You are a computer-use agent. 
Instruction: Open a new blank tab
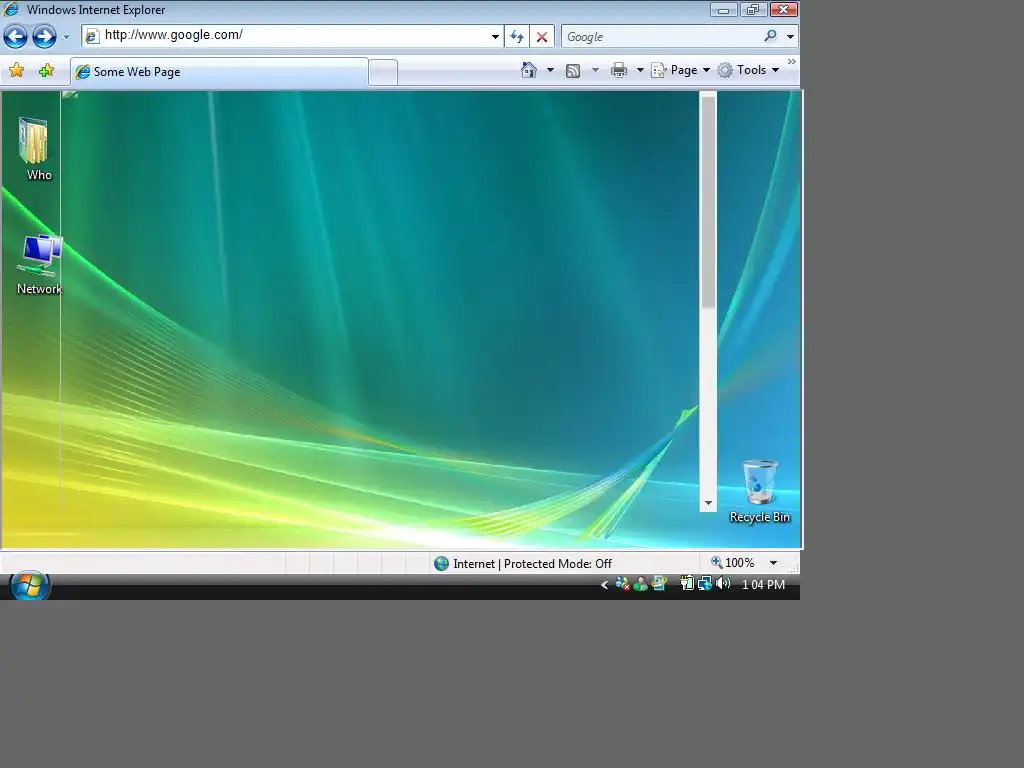[x=383, y=72]
